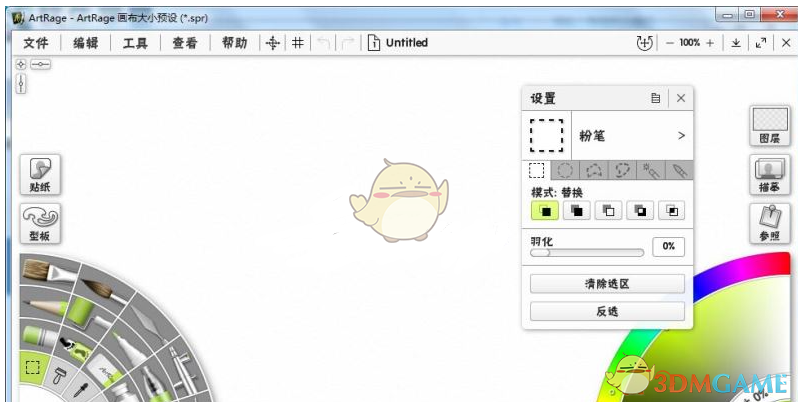Switch to the ellipse selection type
Screen dimensions: 798x402
tap(565, 171)
